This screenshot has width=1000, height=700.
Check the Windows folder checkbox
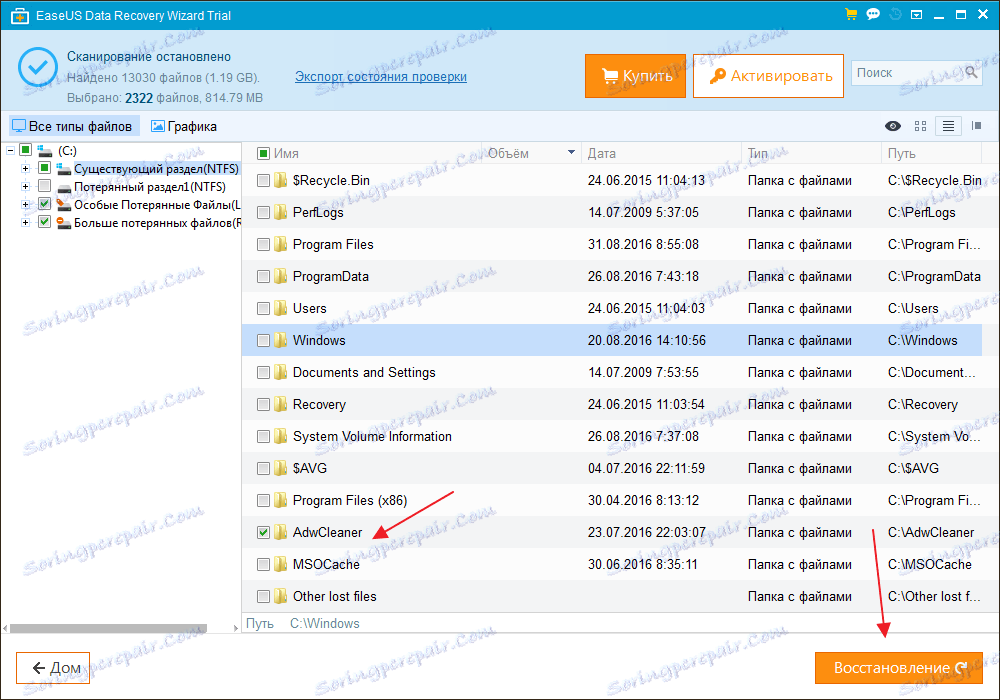click(263, 340)
